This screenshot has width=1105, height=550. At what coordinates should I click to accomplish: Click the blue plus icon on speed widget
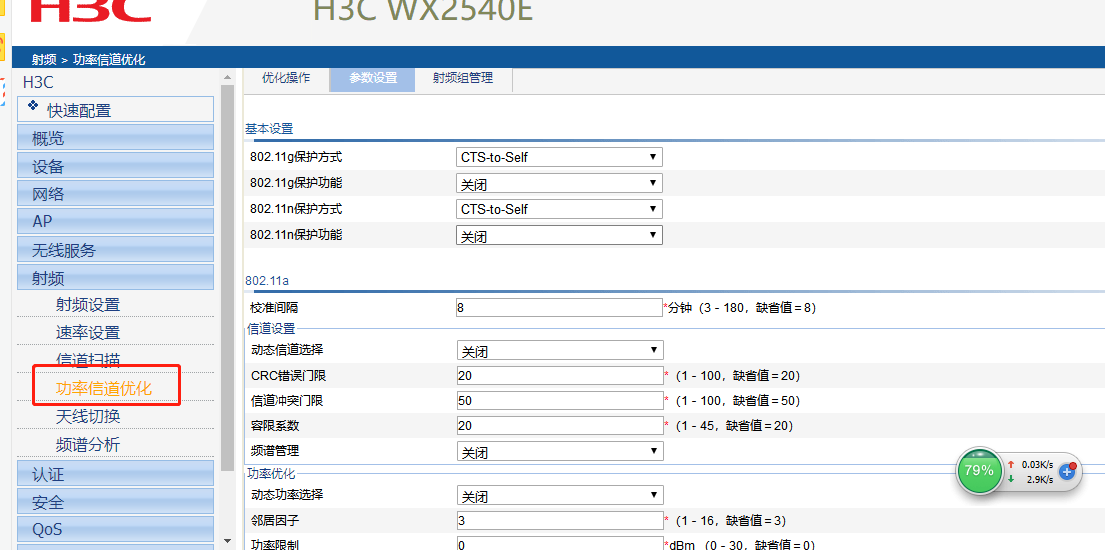tap(1066, 472)
